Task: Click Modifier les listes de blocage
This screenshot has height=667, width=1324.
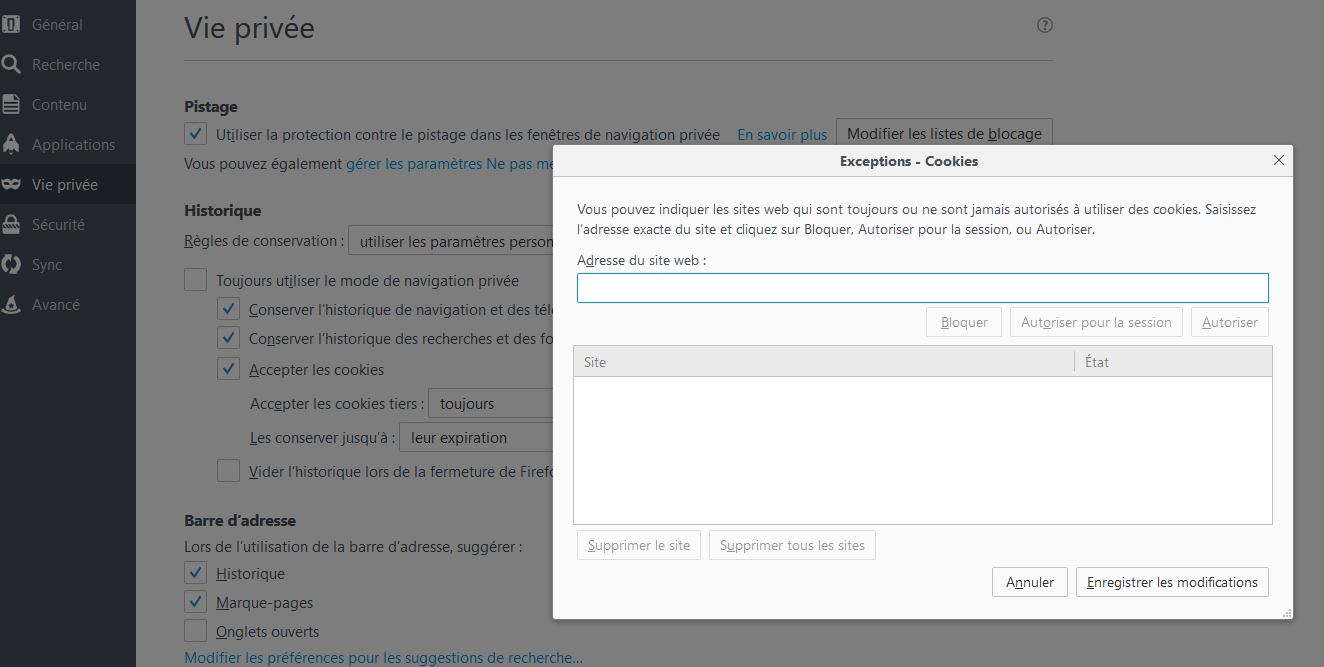Action: (x=944, y=133)
